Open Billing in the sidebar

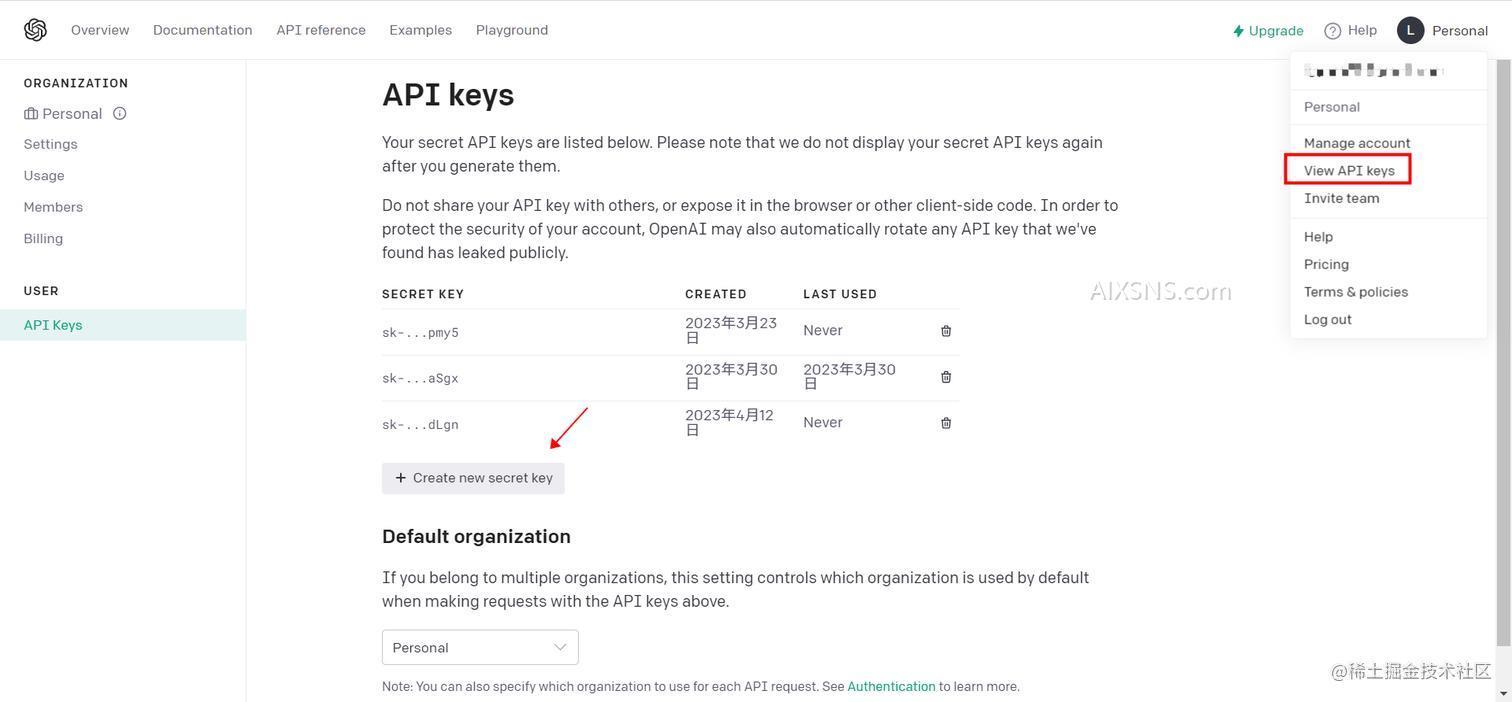coord(43,238)
